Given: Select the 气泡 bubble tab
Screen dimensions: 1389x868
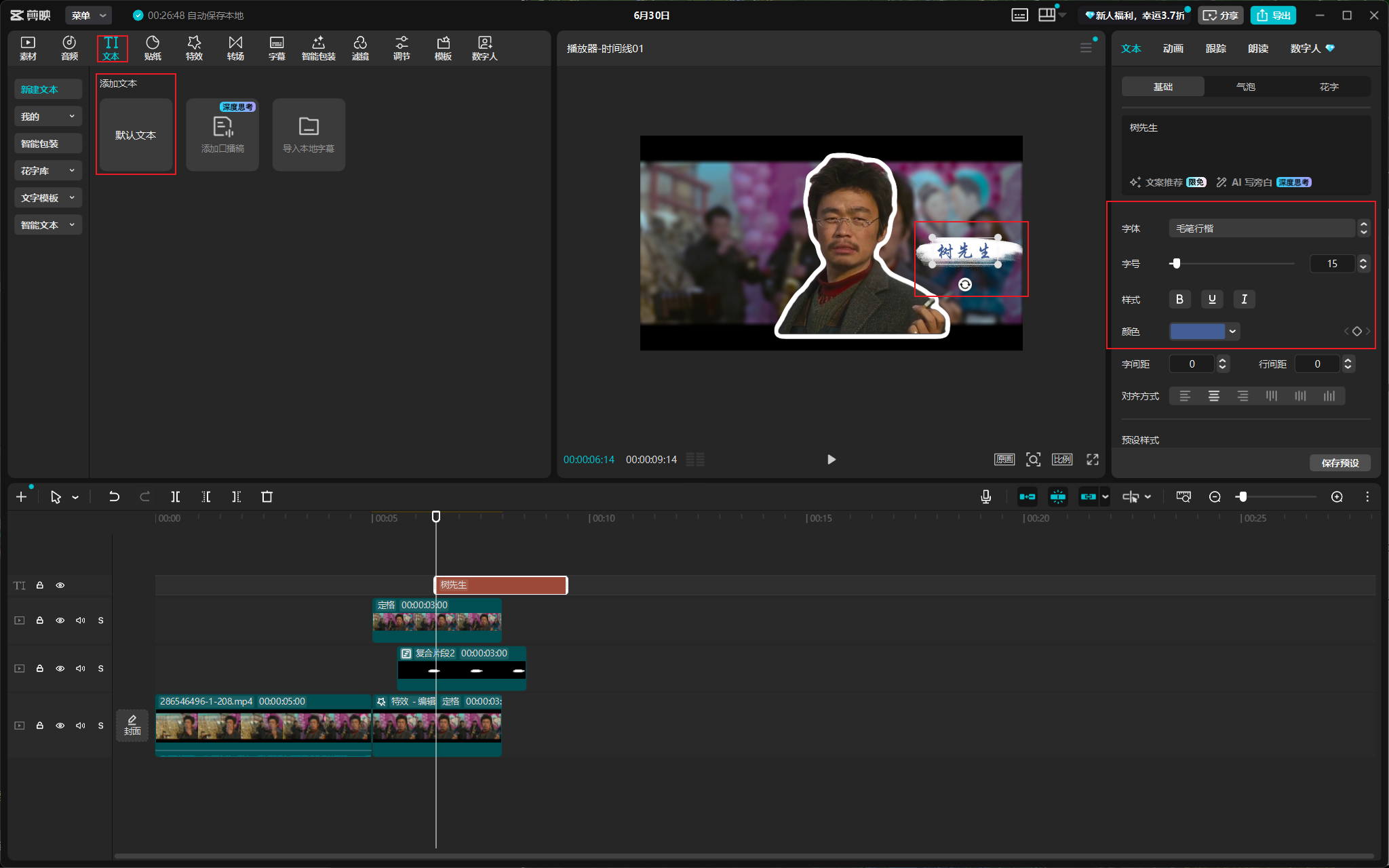Looking at the screenshot, I should 1246,87.
